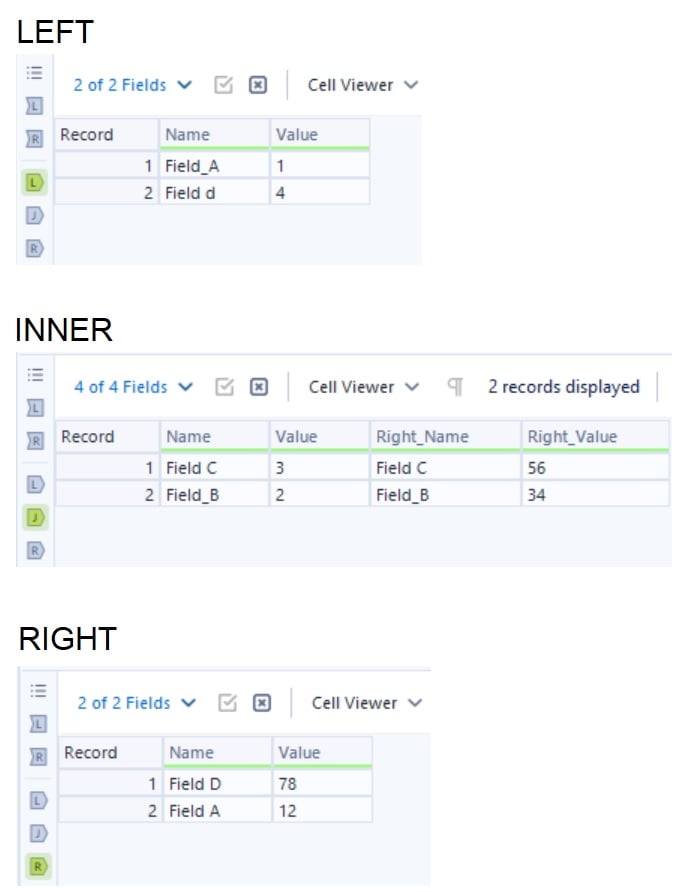Click the paragraph mark icon in INNER toolbar

(455, 387)
